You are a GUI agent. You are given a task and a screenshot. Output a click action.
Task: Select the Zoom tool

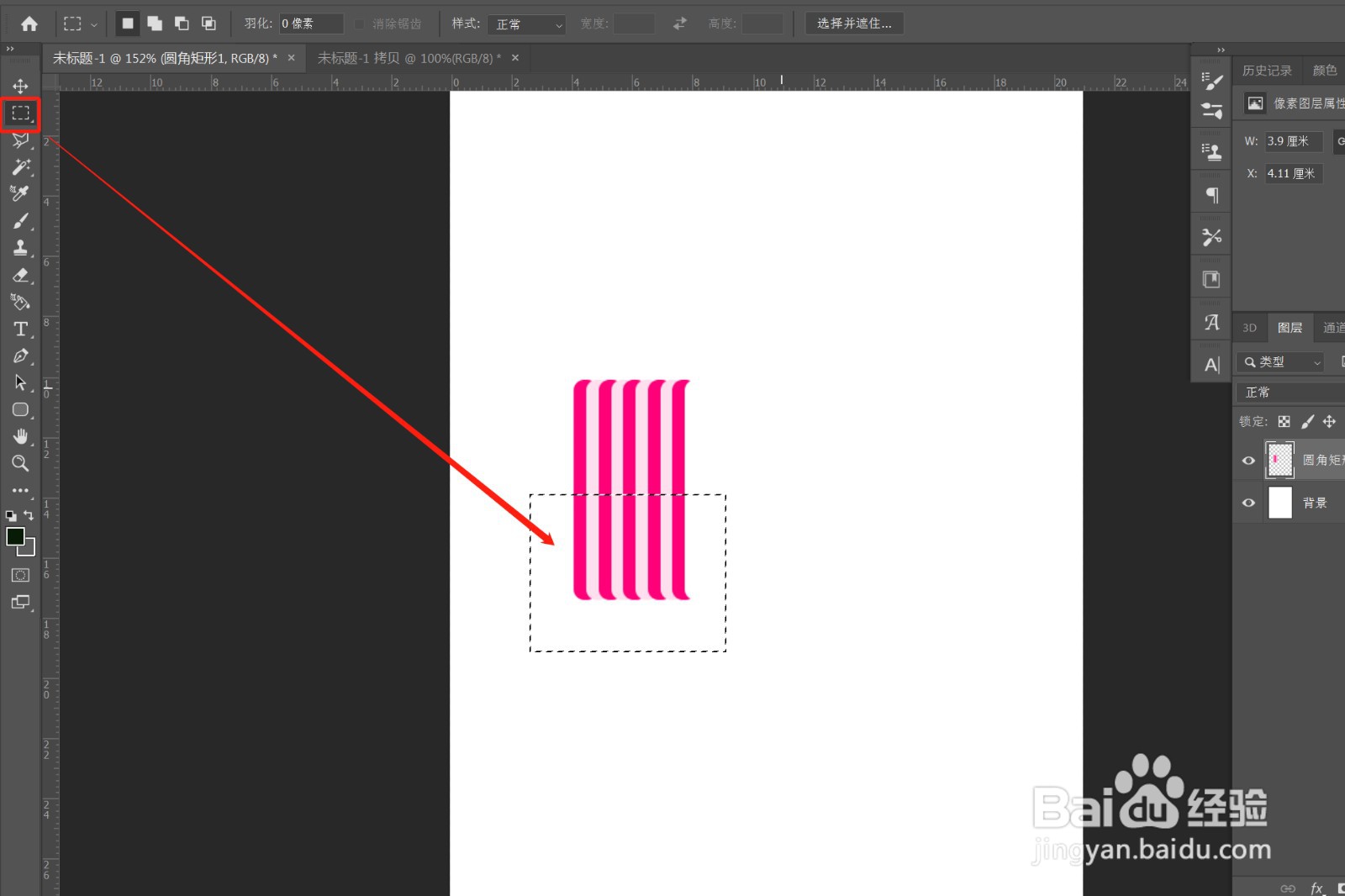click(x=20, y=463)
